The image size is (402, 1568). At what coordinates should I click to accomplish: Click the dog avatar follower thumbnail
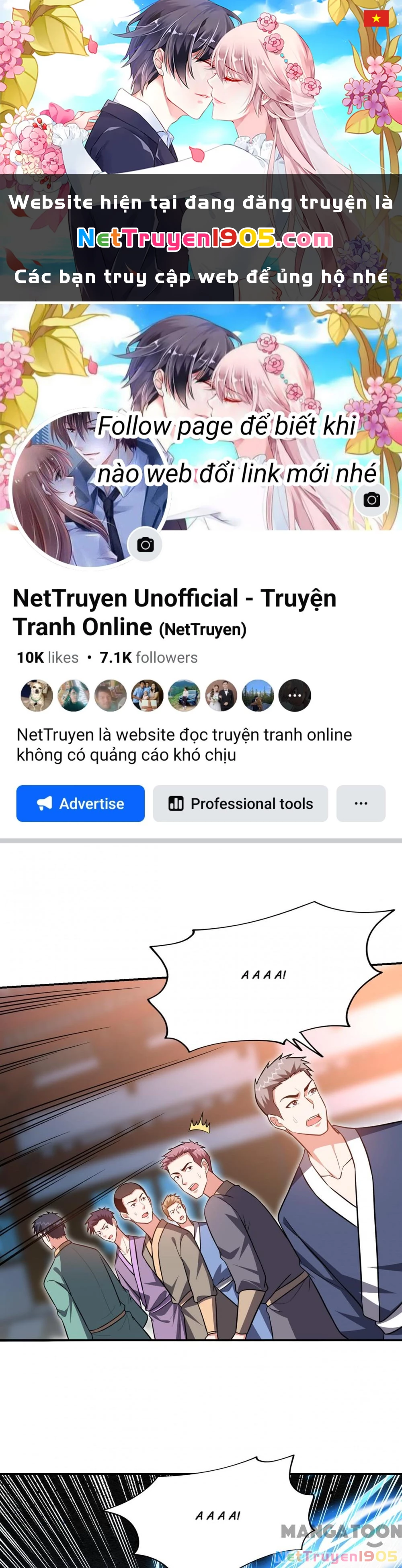(37, 695)
